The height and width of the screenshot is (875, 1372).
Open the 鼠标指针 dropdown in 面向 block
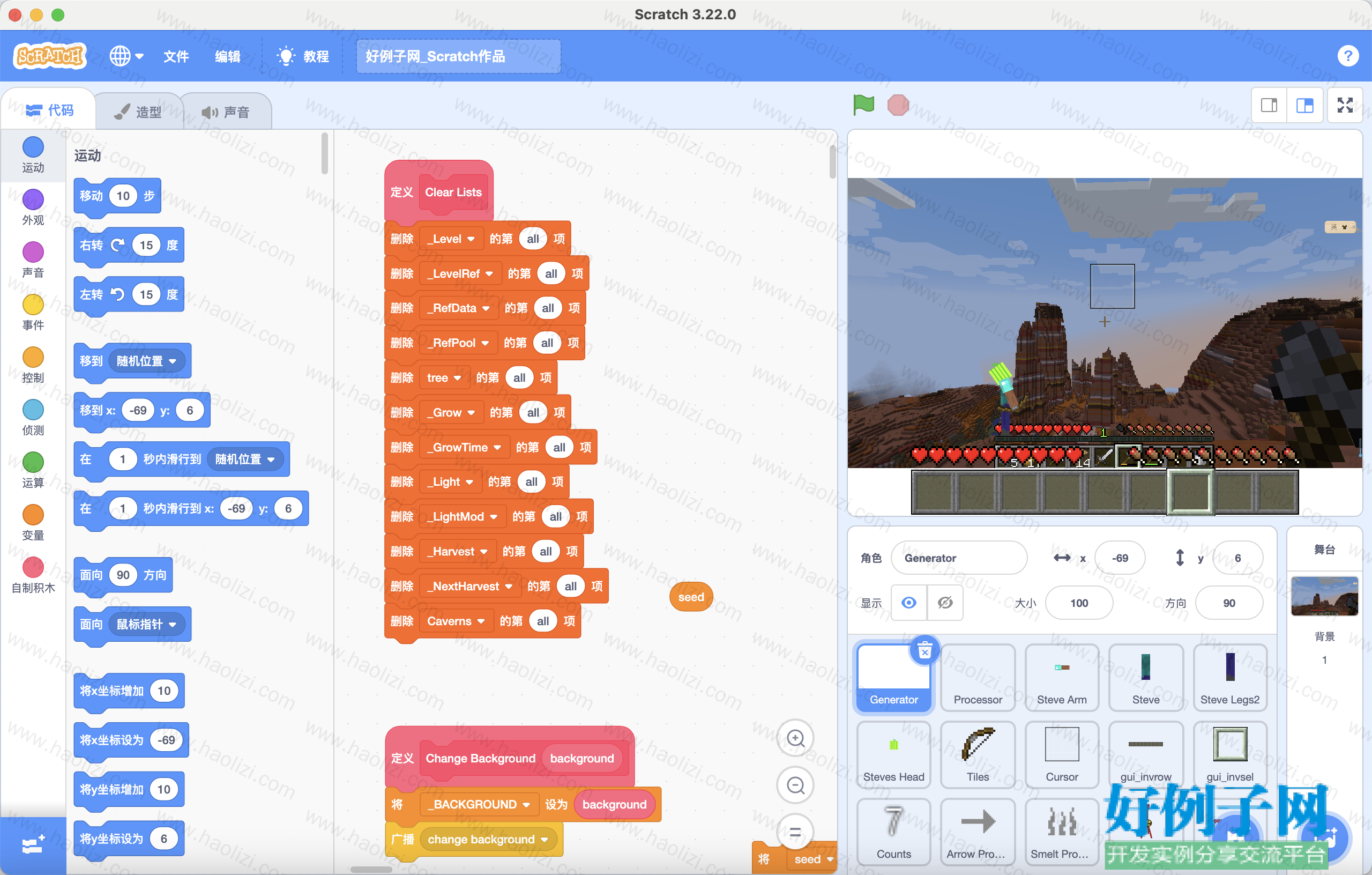[x=147, y=624]
